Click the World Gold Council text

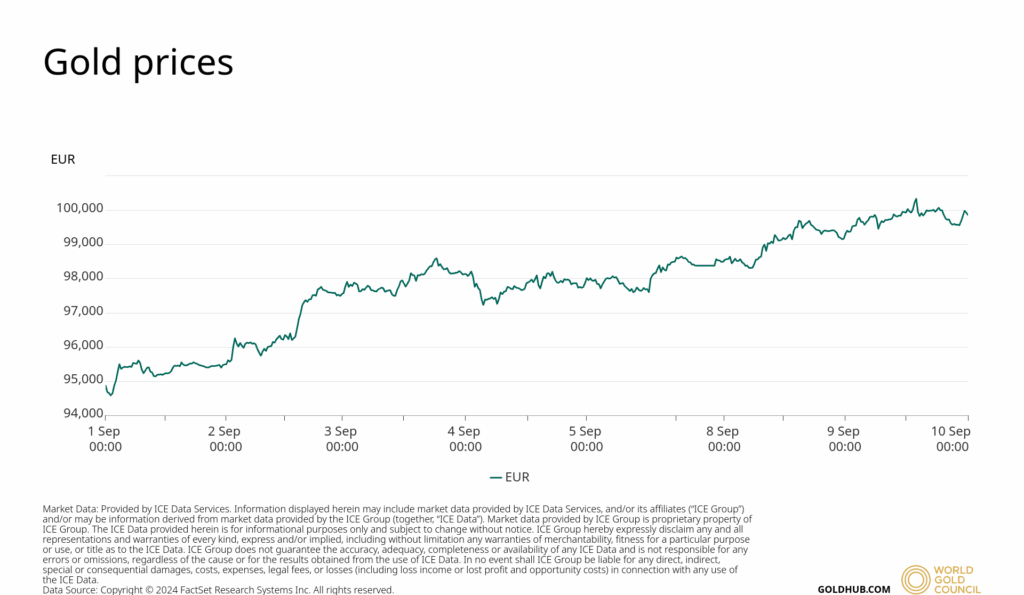[x=959, y=580]
